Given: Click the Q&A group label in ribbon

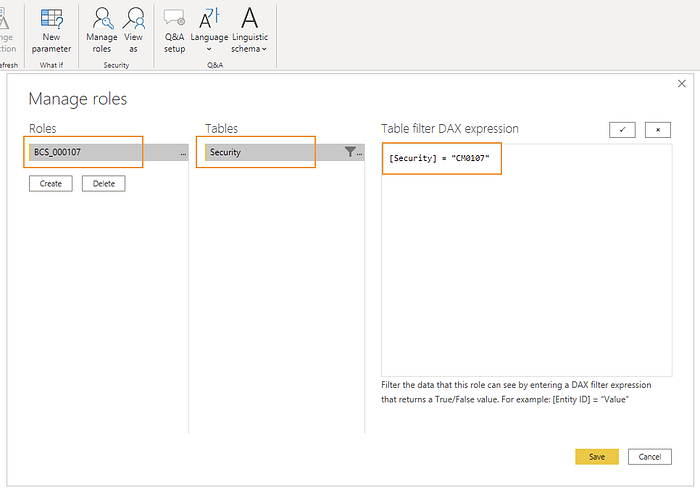Looking at the screenshot, I should 215,65.
